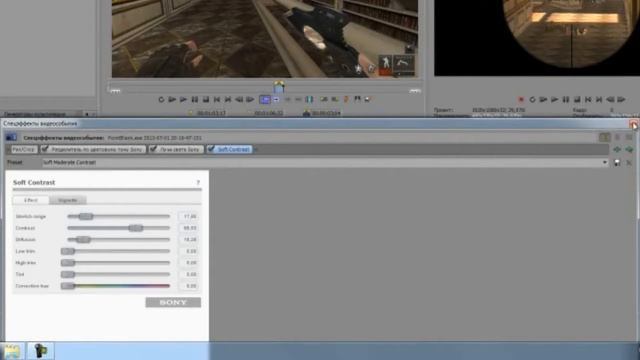
Task: Uncheck the second Sony effect checkbox
Action: (x=153, y=149)
